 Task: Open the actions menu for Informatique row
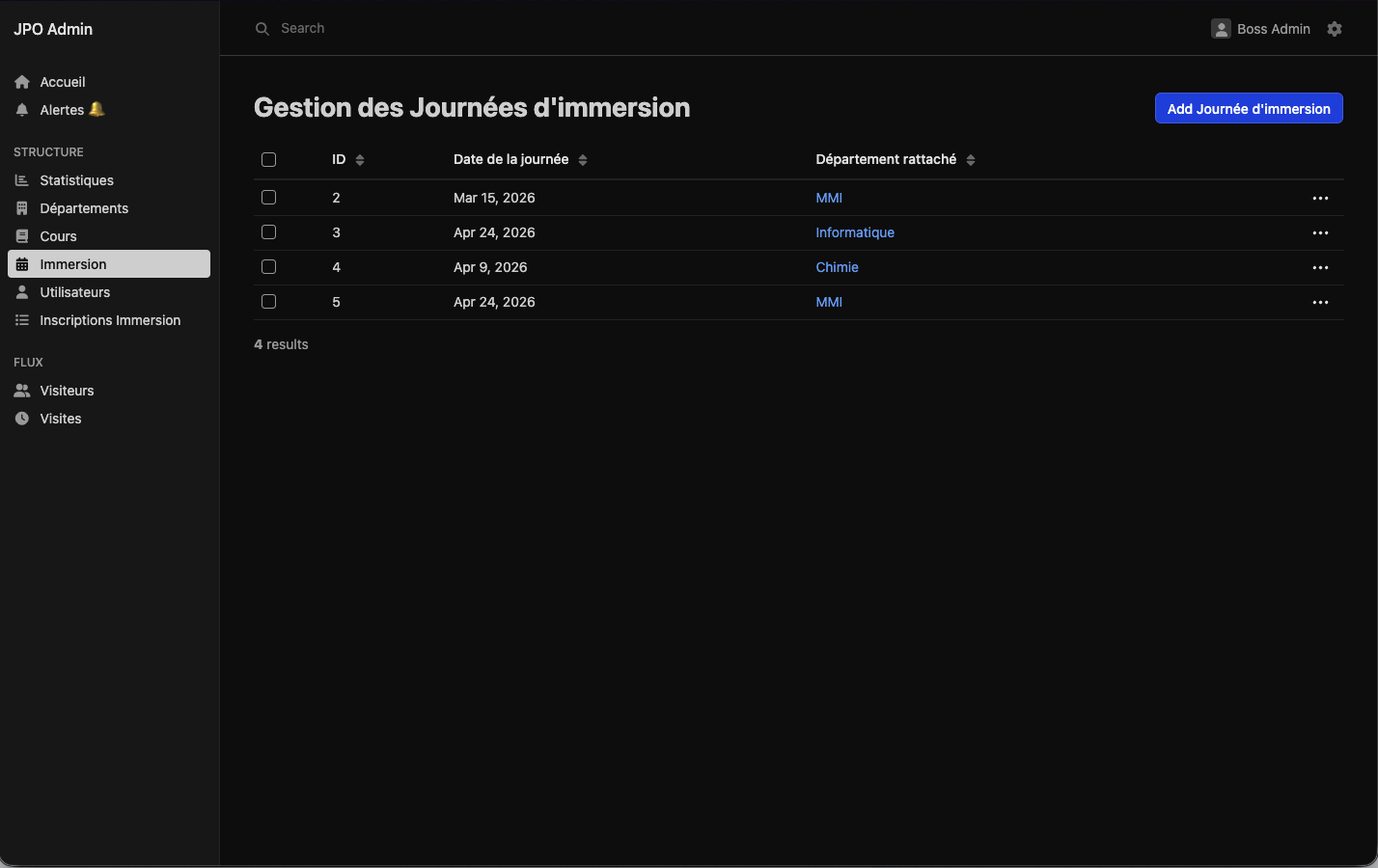click(x=1320, y=232)
